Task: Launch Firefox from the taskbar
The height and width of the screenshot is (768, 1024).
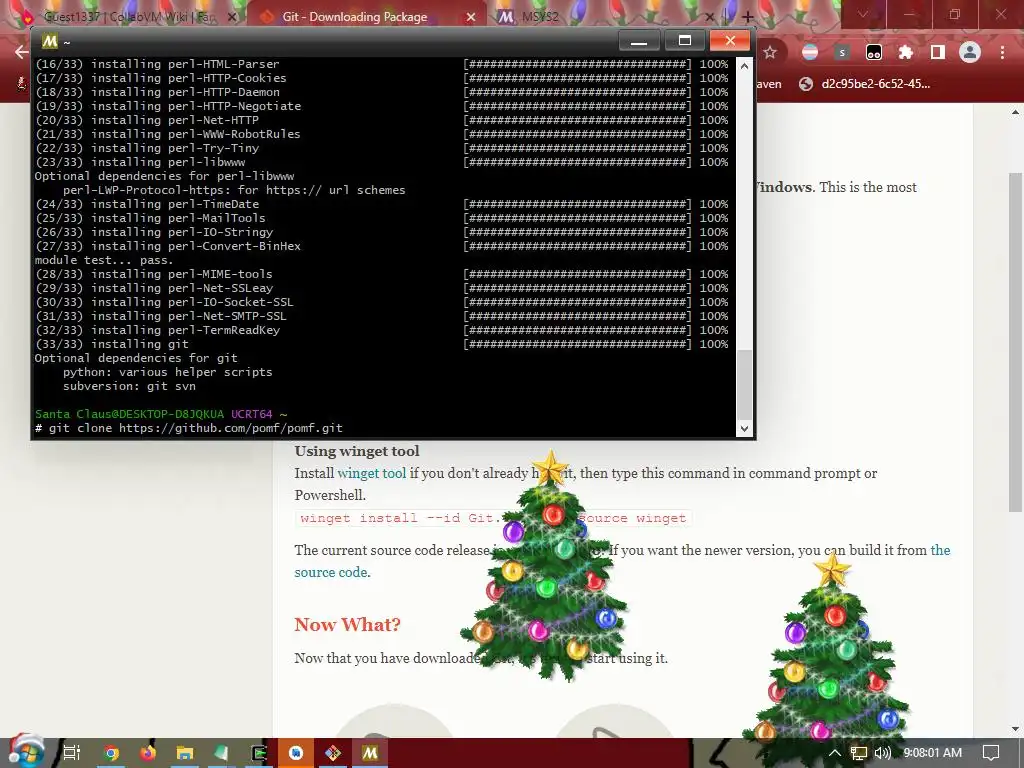Action: click(x=148, y=753)
